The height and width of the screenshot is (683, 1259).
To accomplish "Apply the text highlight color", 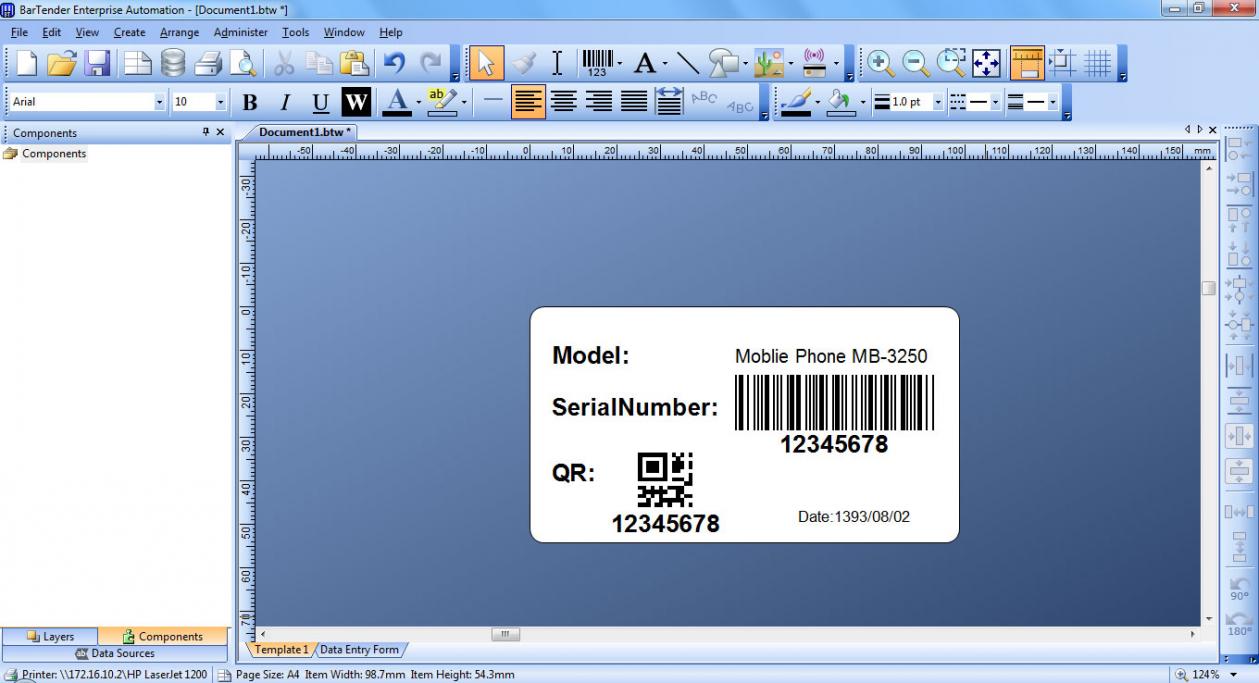I will 441,102.
